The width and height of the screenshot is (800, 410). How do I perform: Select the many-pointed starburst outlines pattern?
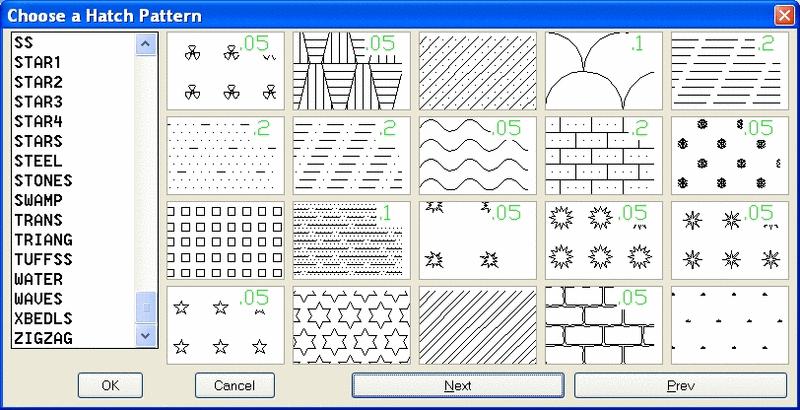(x=604, y=240)
